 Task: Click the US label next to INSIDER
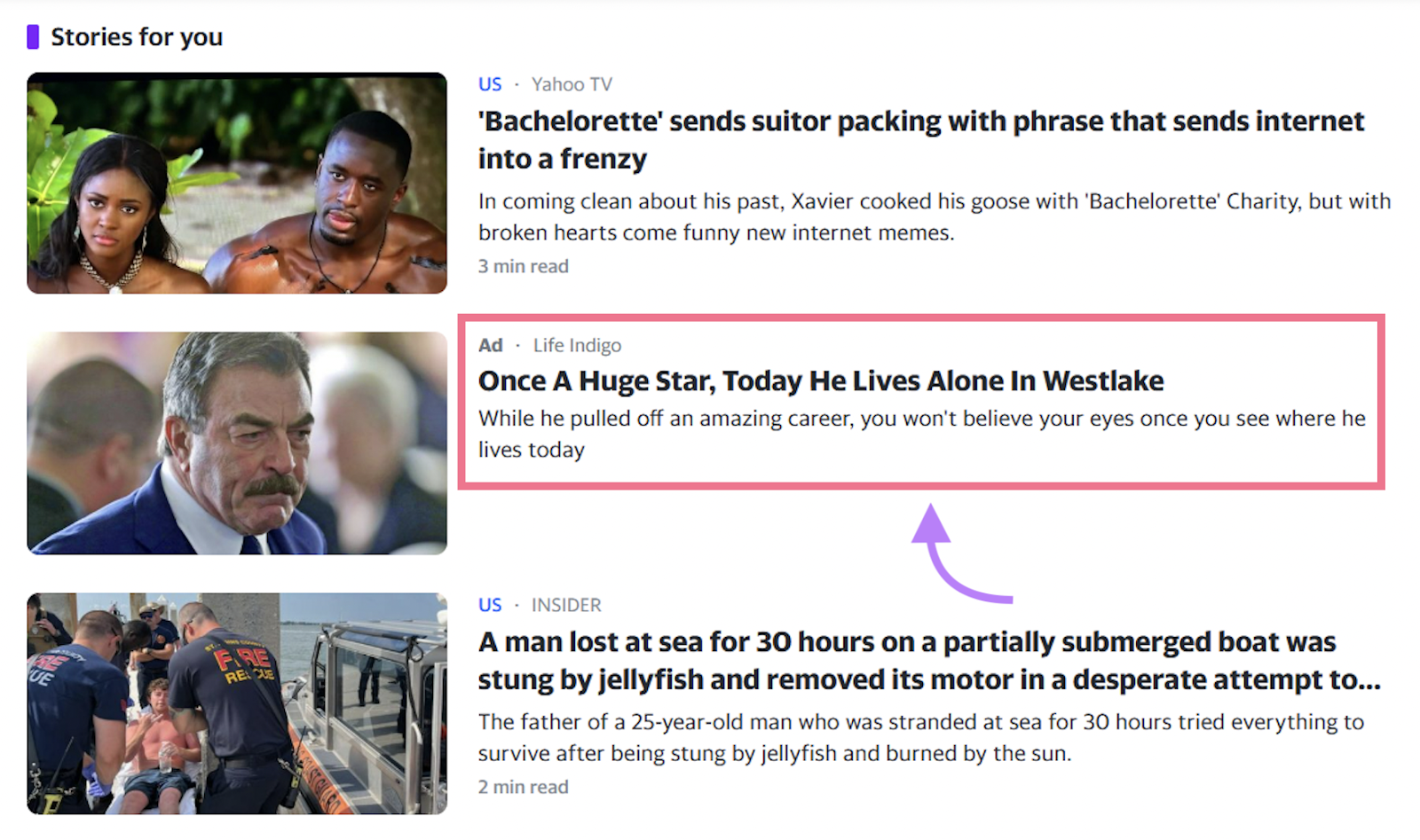coord(489,605)
